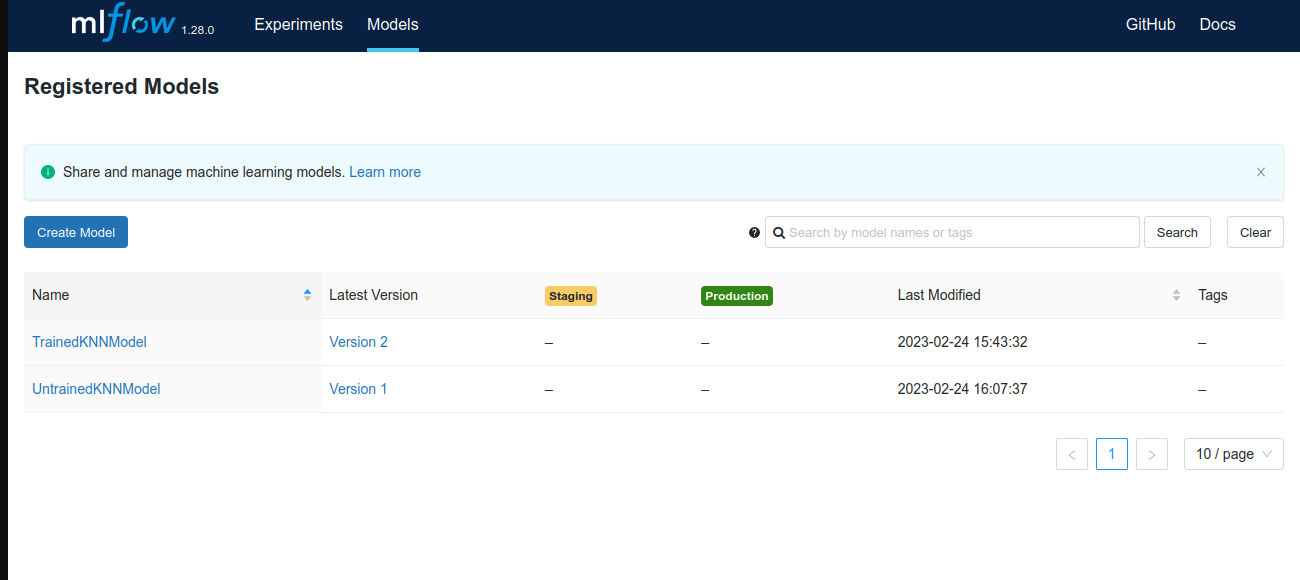Switch to the Models tab
This screenshot has width=1300, height=580.
(x=392, y=25)
